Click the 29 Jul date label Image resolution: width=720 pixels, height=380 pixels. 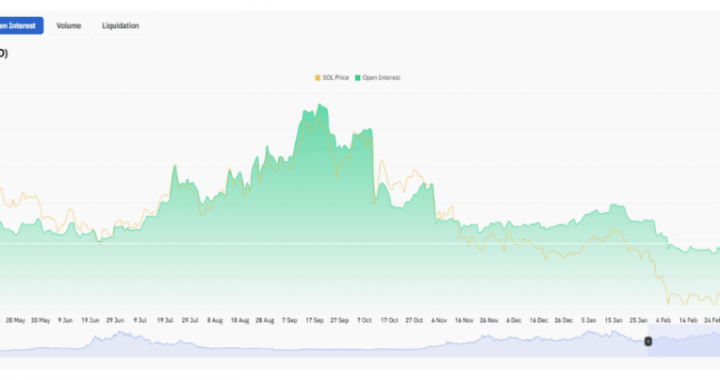click(x=190, y=320)
